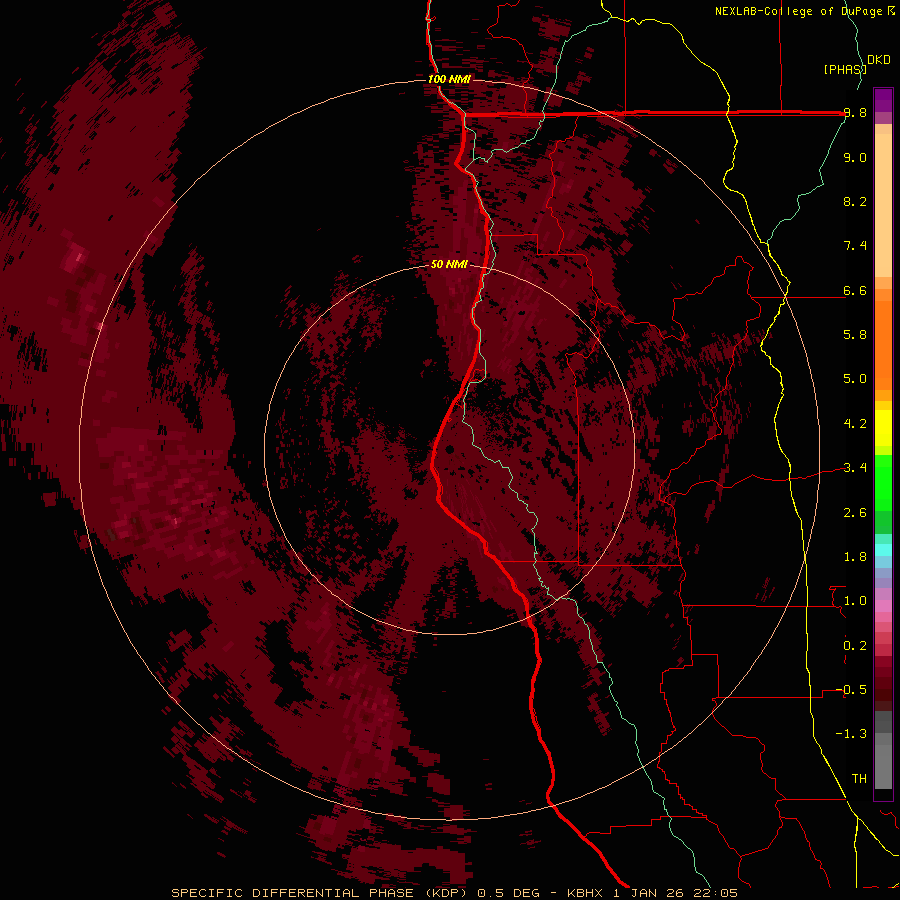Screen dimensions: 900x900
Task: Select the [PHAS] legend heading
Action: tap(845, 69)
